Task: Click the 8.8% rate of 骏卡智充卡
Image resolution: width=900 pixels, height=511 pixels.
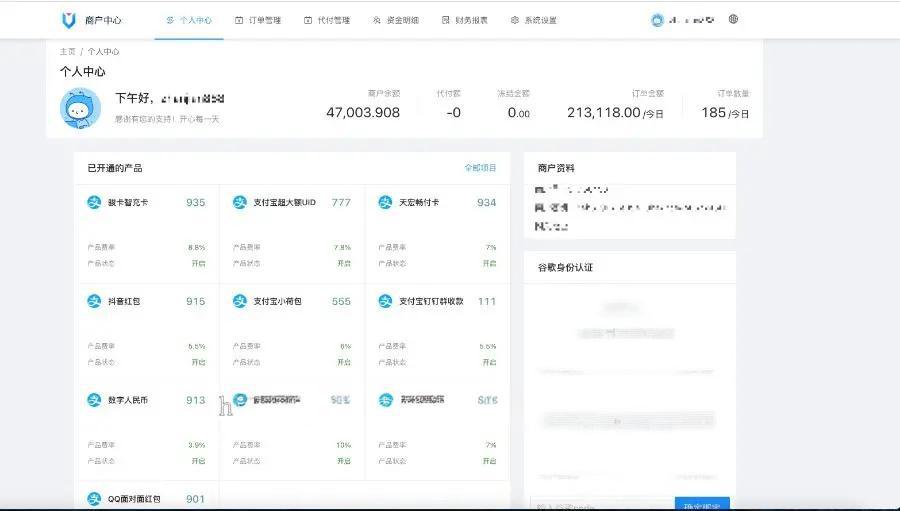Action: (x=197, y=247)
